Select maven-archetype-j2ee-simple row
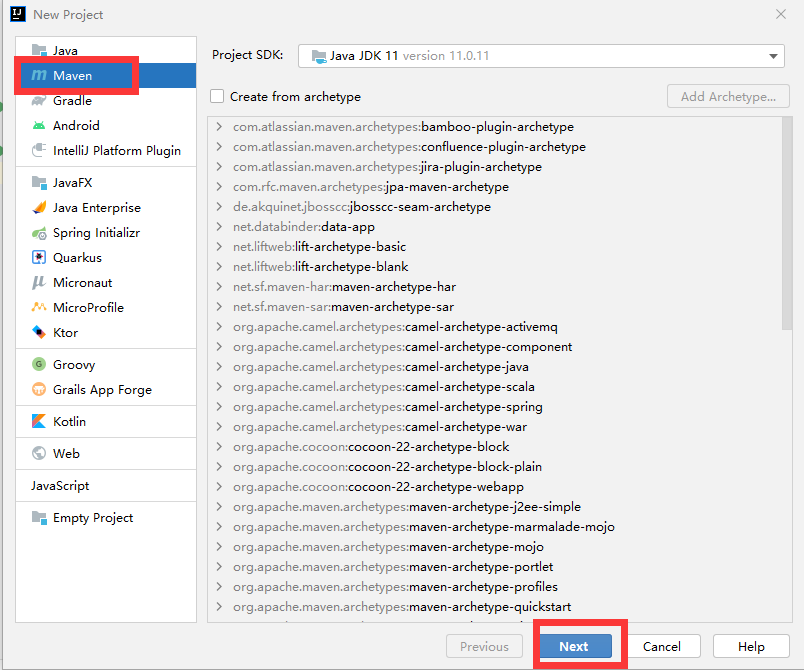The image size is (804, 670). [x=495, y=506]
